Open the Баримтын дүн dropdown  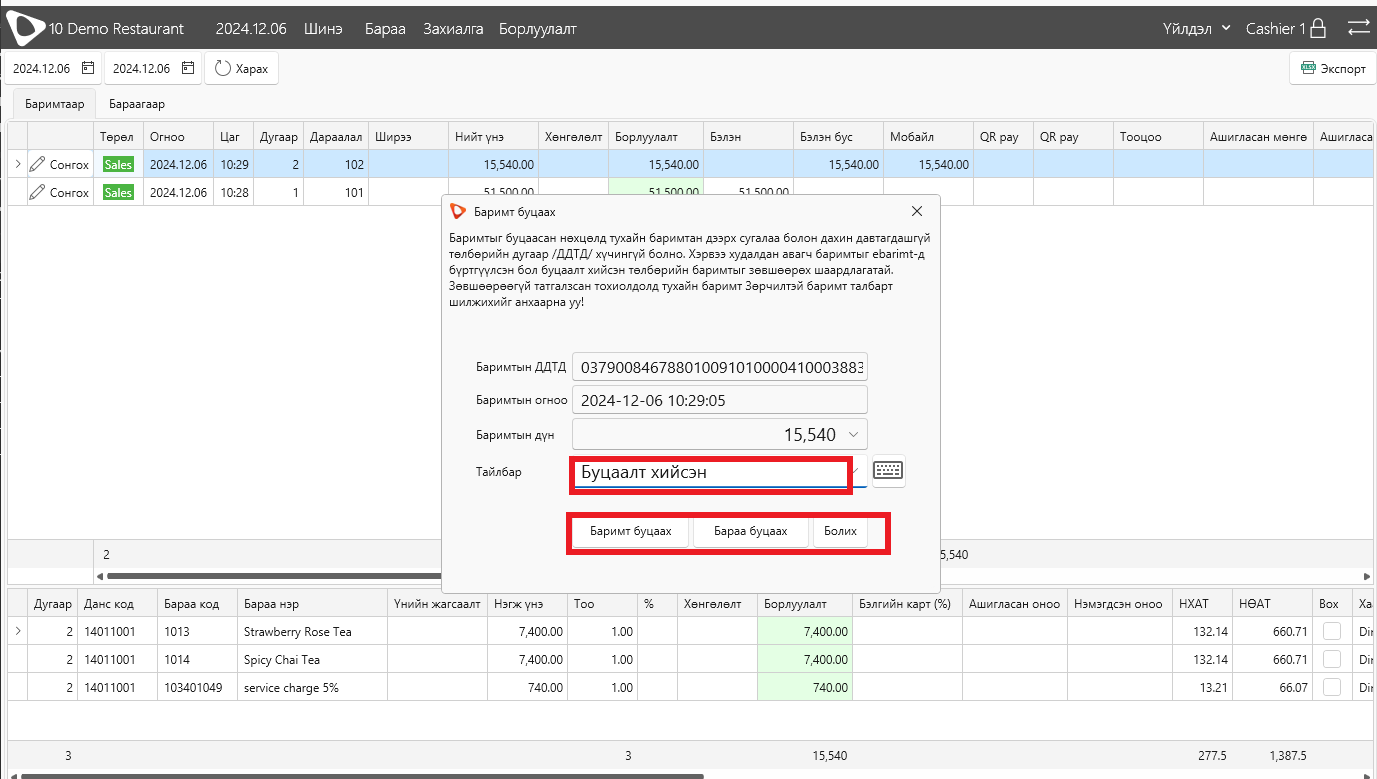(853, 434)
